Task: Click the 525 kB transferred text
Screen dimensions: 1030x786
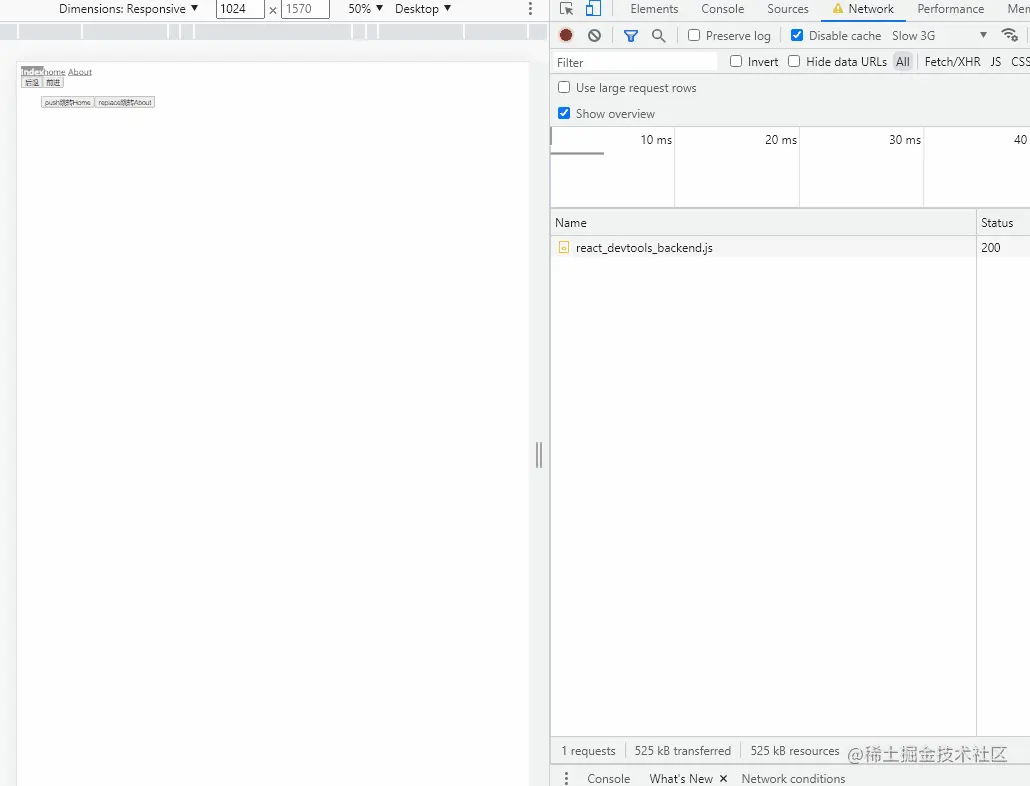Action: click(683, 751)
